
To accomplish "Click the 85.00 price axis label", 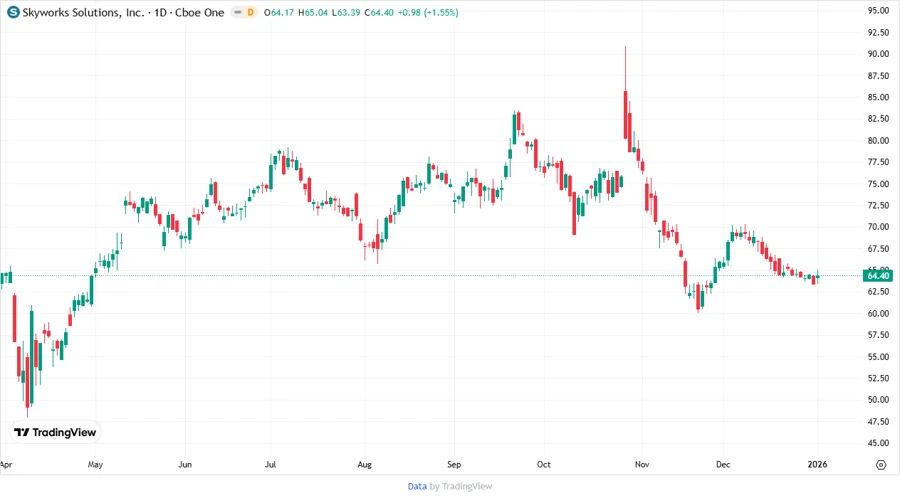I will [878, 98].
